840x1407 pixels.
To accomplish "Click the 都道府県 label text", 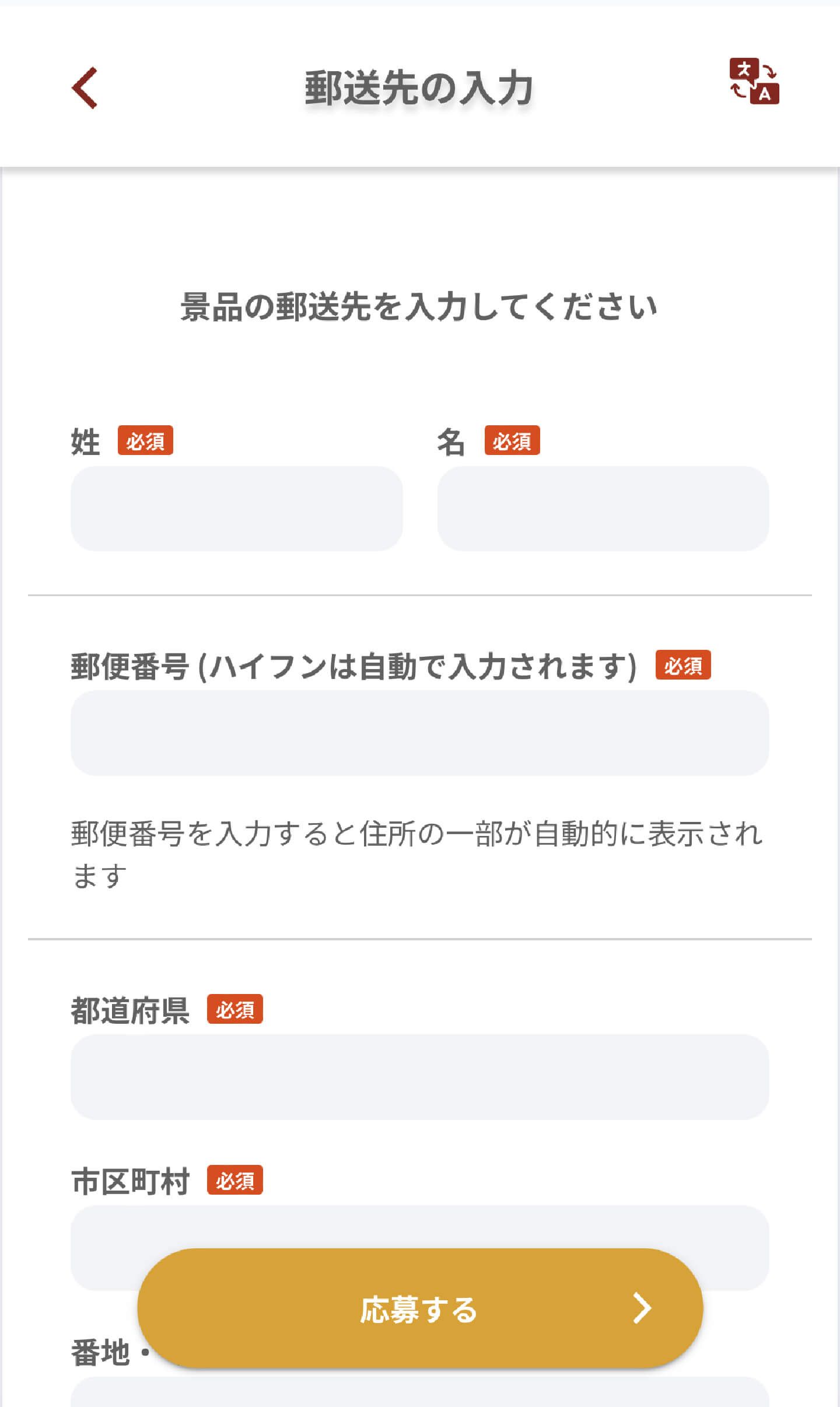I will coord(130,1010).
